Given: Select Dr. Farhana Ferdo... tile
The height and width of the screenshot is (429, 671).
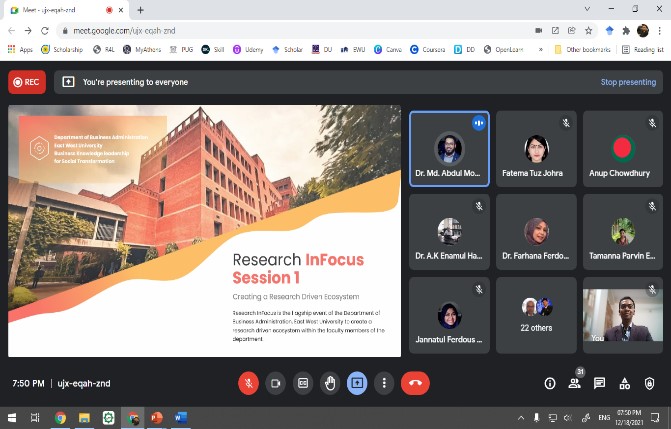Looking at the screenshot, I should click(536, 232).
